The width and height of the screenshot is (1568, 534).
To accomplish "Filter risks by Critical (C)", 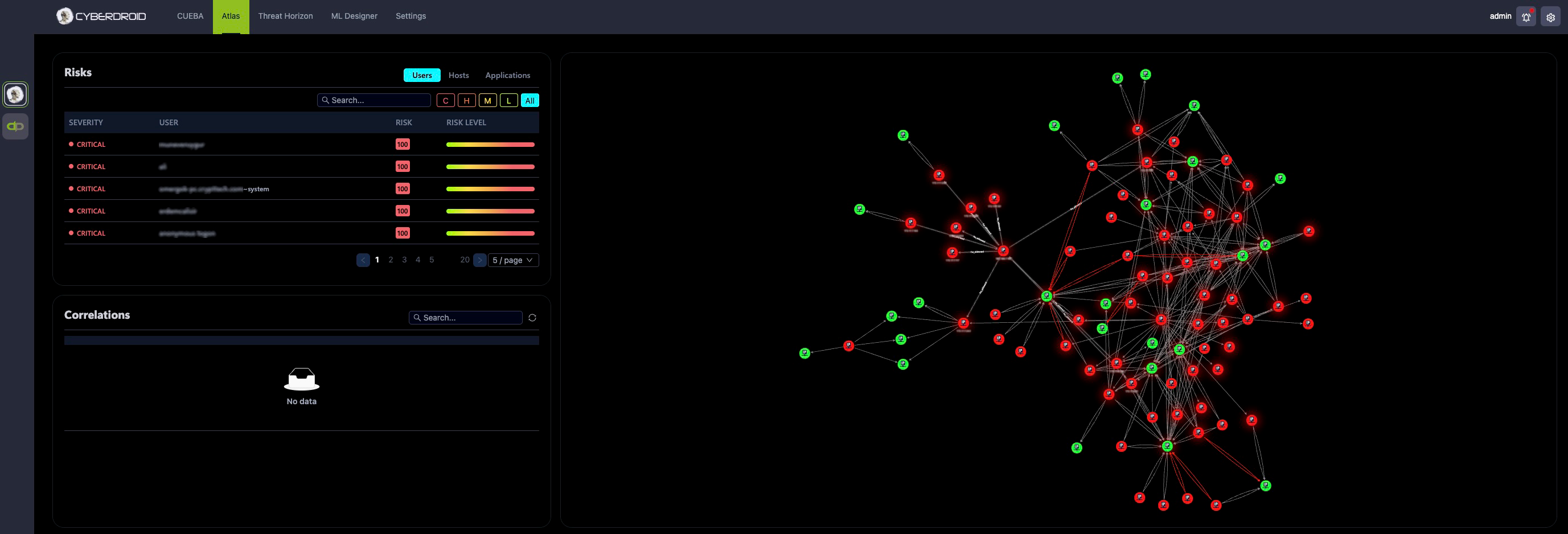I will [x=446, y=100].
